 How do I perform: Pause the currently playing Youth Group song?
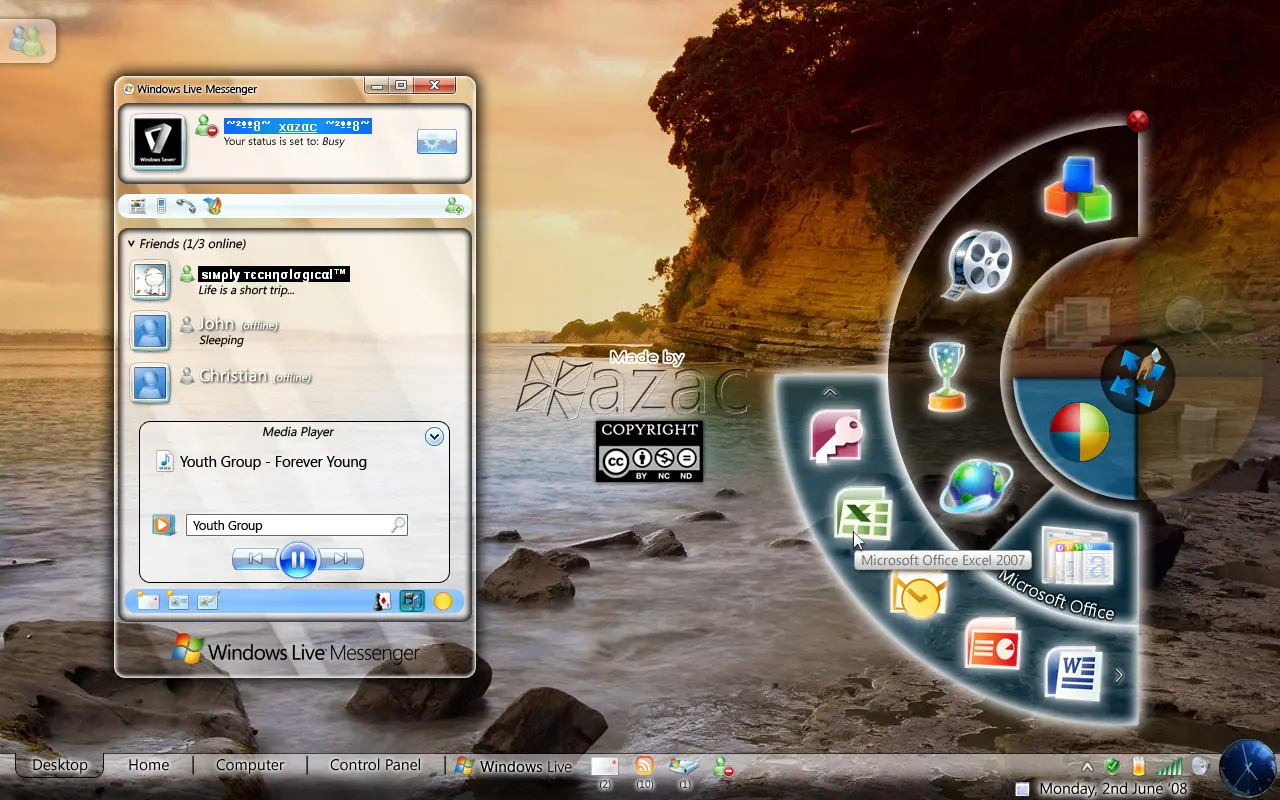[298, 559]
